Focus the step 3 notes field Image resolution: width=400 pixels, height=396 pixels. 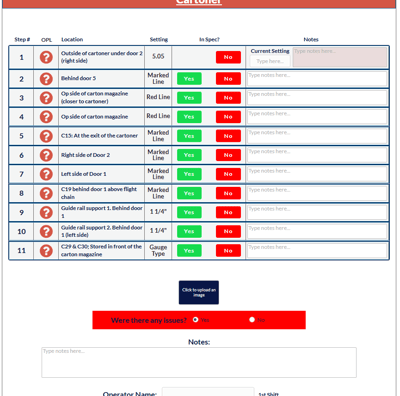click(x=317, y=98)
